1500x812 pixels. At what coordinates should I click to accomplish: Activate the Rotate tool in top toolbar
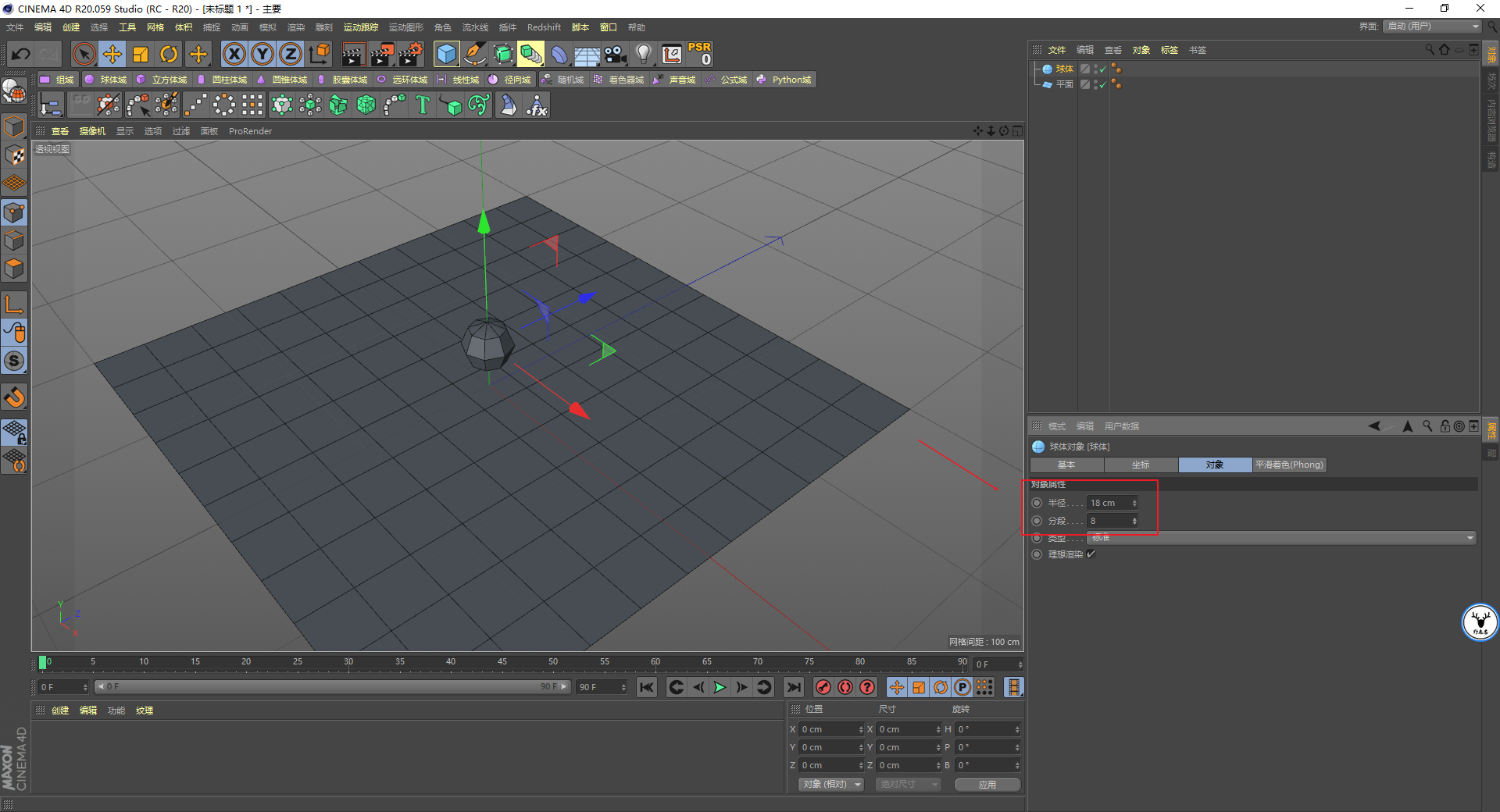pyautogui.click(x=169, y=54)
